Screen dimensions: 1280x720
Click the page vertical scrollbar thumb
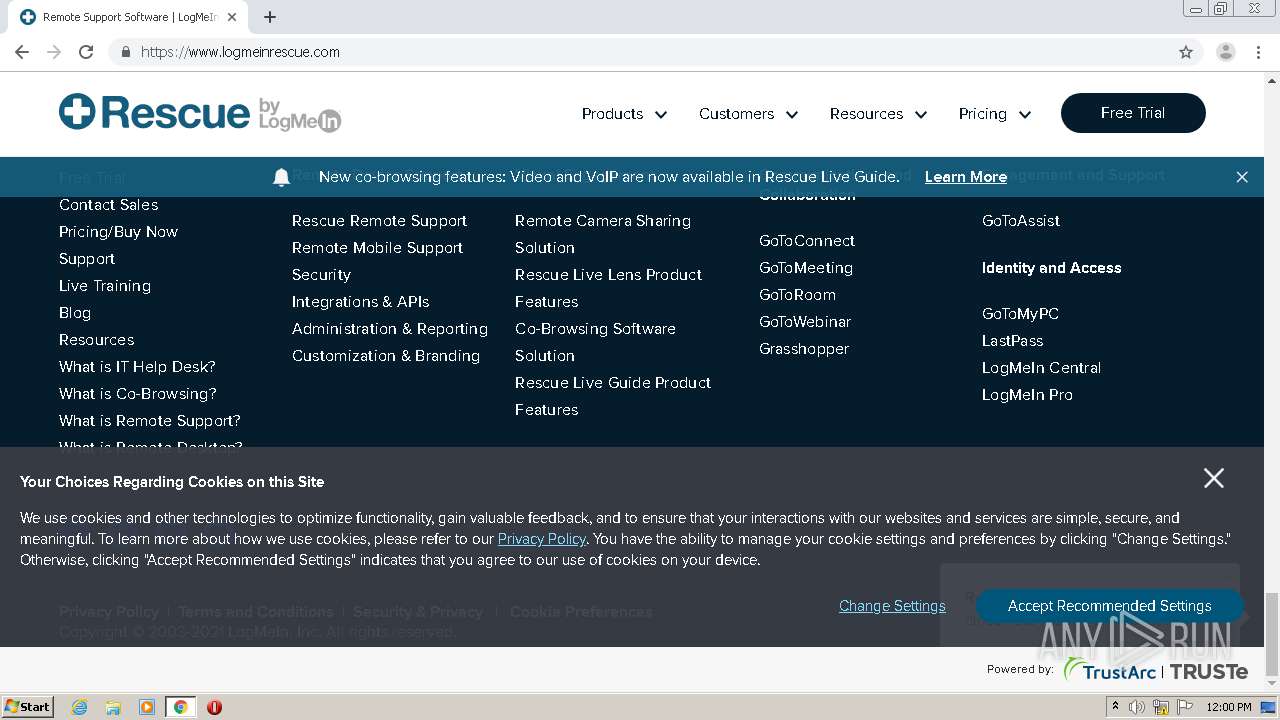[1271, 633]
